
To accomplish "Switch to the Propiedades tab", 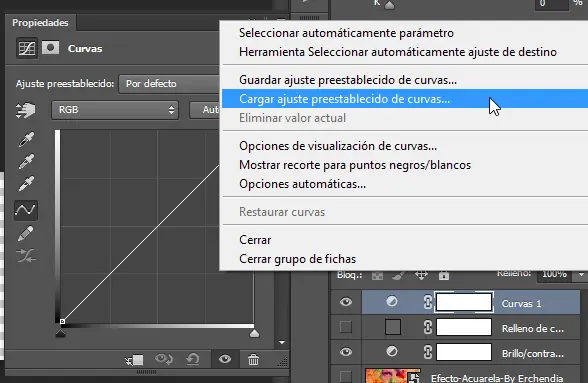I will click(x=40, y=23).
